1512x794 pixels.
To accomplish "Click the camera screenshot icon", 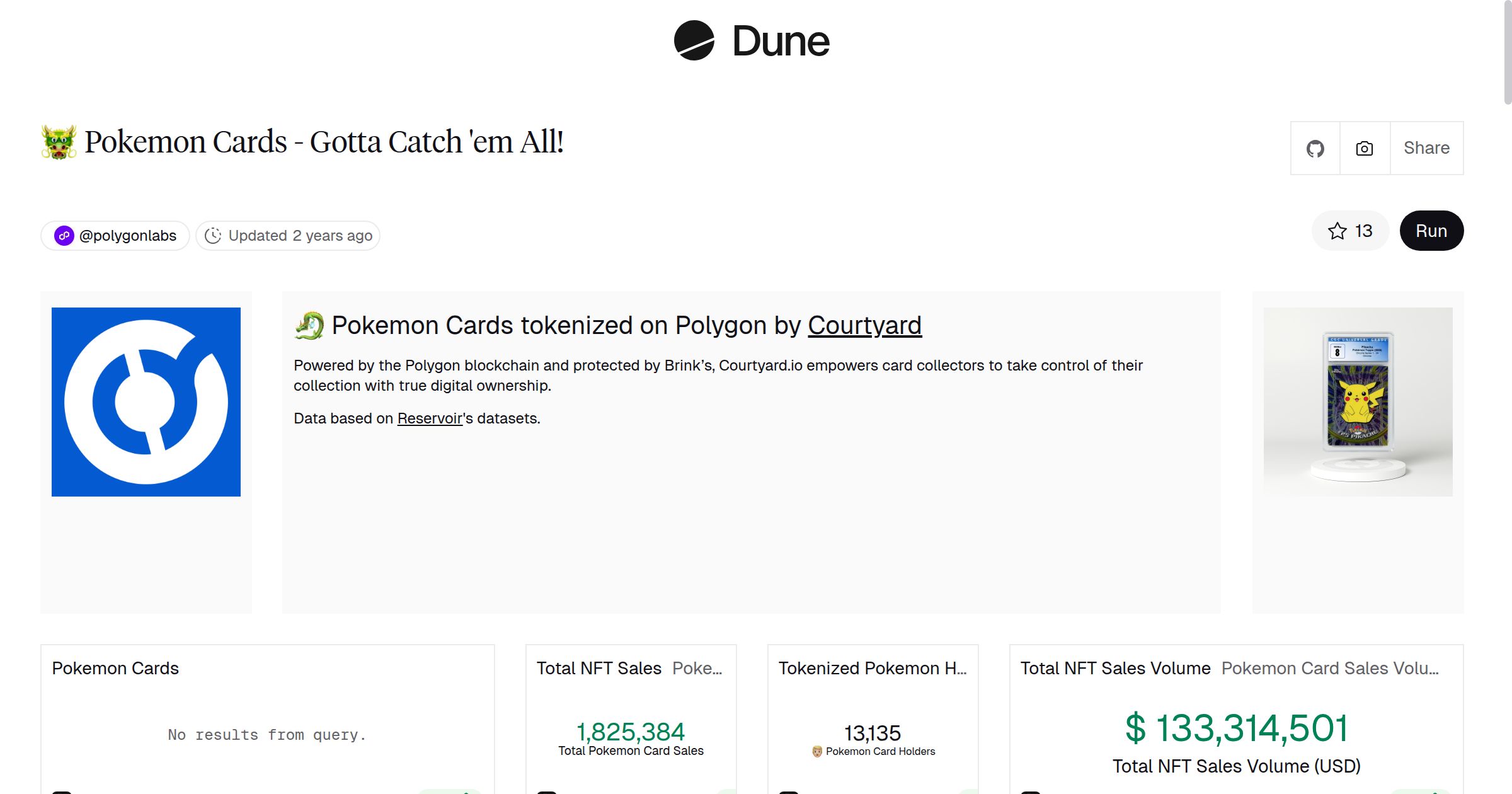I will (x=1365, y=148).
